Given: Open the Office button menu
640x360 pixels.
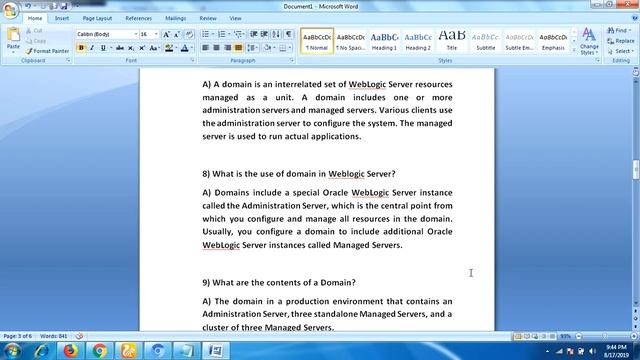Looking at the screenshot, I should [x=10, y=9].
